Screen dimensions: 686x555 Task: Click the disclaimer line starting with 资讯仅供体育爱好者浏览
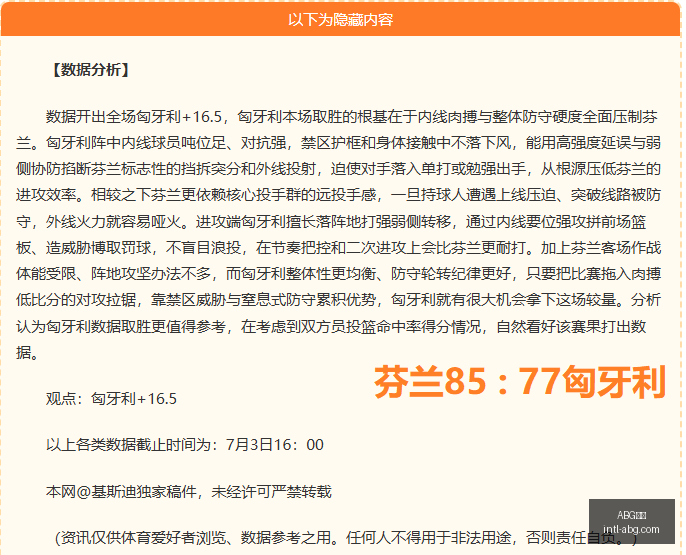[346, 538]
